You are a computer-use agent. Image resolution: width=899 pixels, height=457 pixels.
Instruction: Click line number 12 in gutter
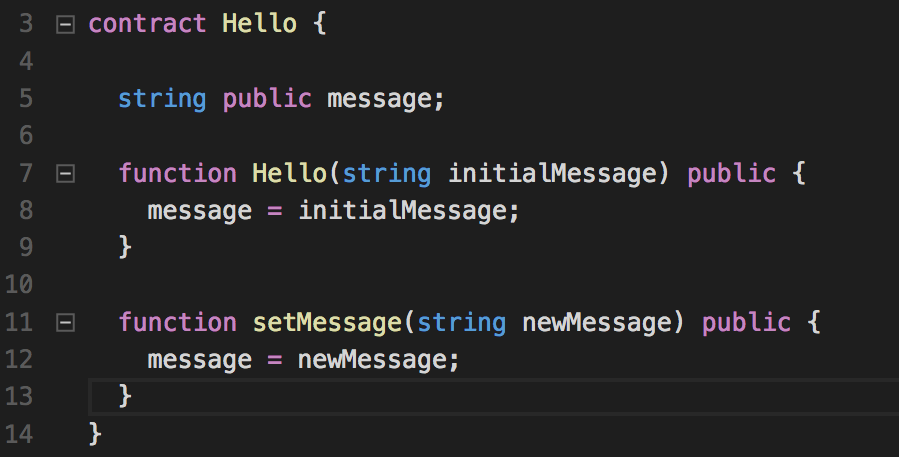click(x=19, y=360)
